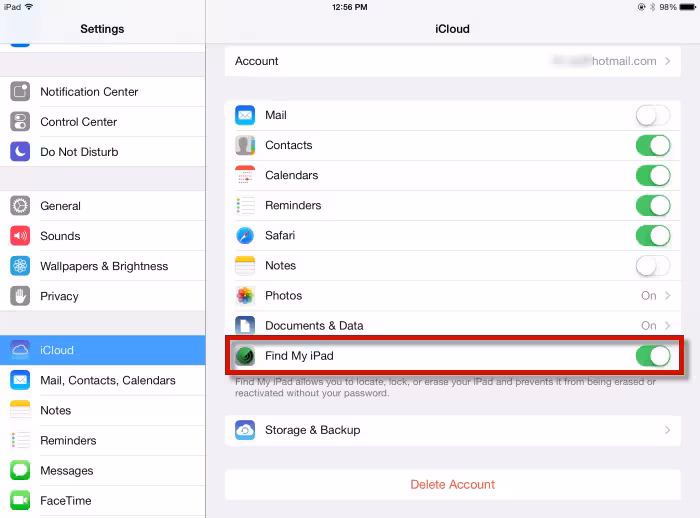Tap the Calendars icon in iCloud list

(x=245, y=175)
